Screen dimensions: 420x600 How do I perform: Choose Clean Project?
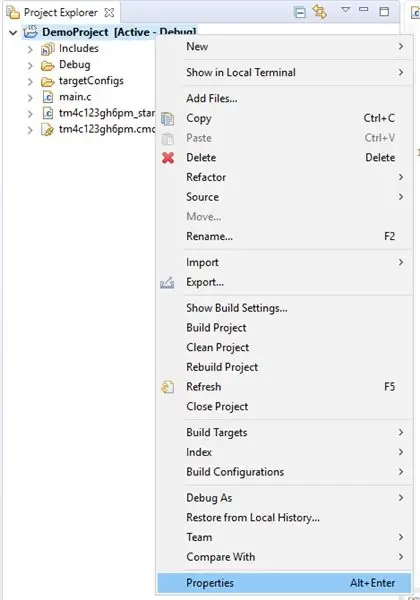(285, 347)
